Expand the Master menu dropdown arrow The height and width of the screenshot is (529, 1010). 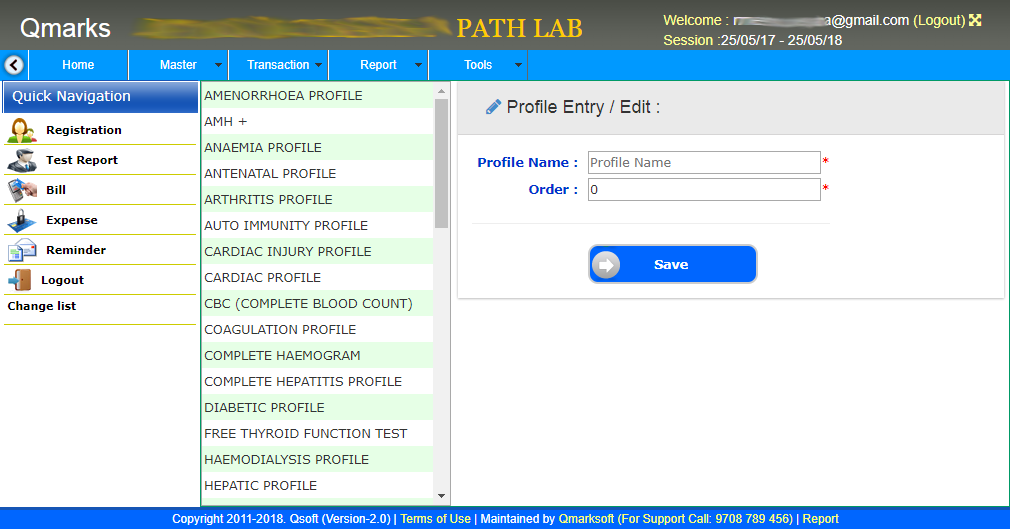coord(218,65)
